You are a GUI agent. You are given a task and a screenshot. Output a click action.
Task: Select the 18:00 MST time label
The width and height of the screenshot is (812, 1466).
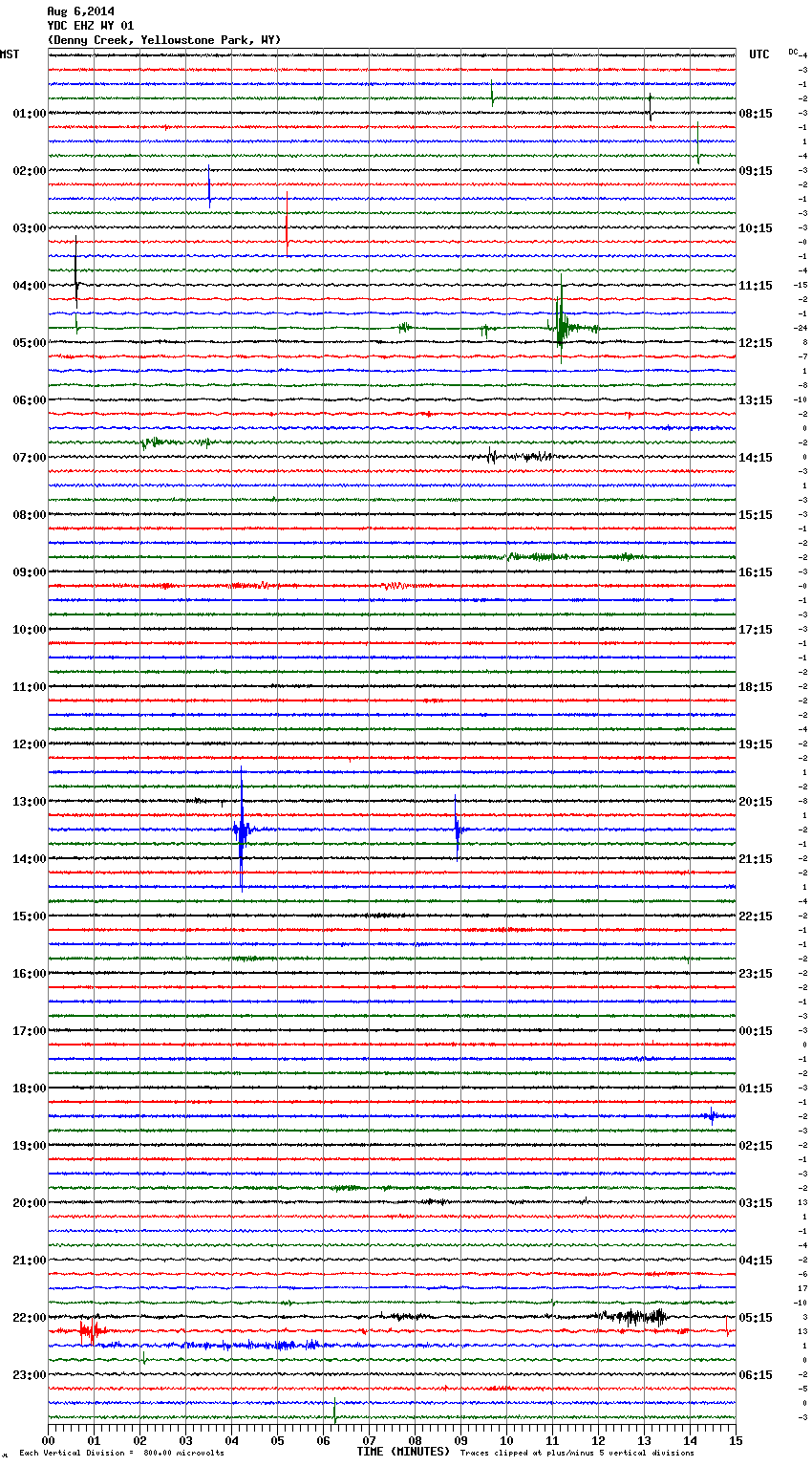30,1089
